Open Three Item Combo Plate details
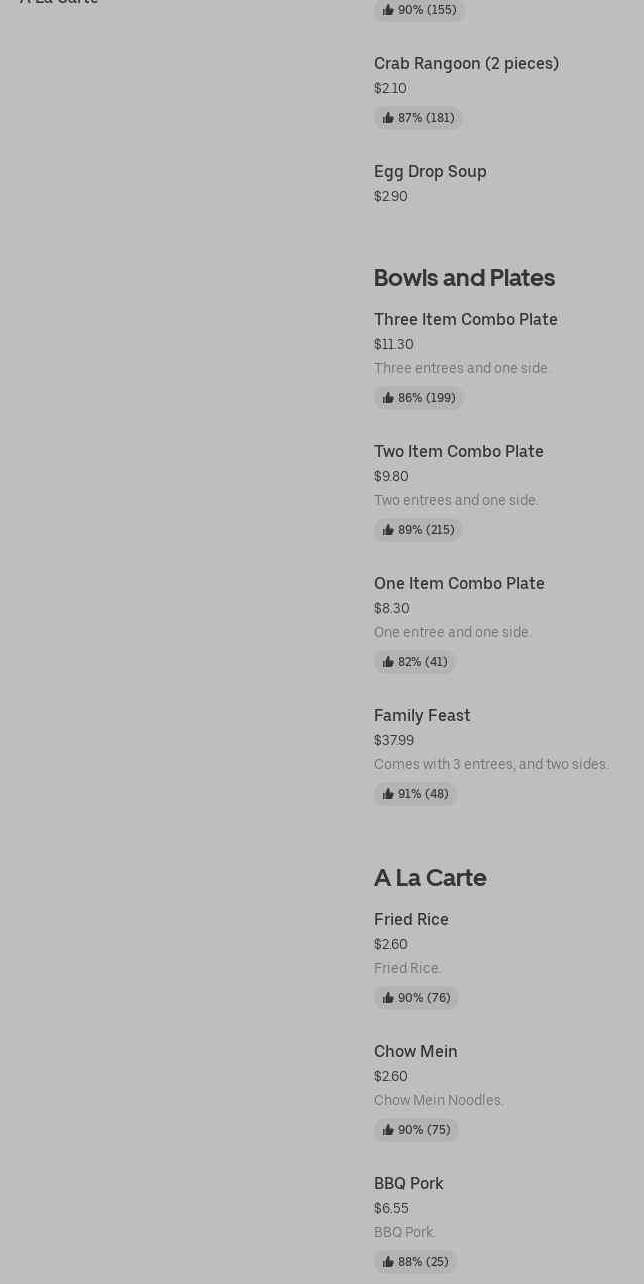Image resolution: width=644 pixels, height=1284 pixels. (465, 320)
